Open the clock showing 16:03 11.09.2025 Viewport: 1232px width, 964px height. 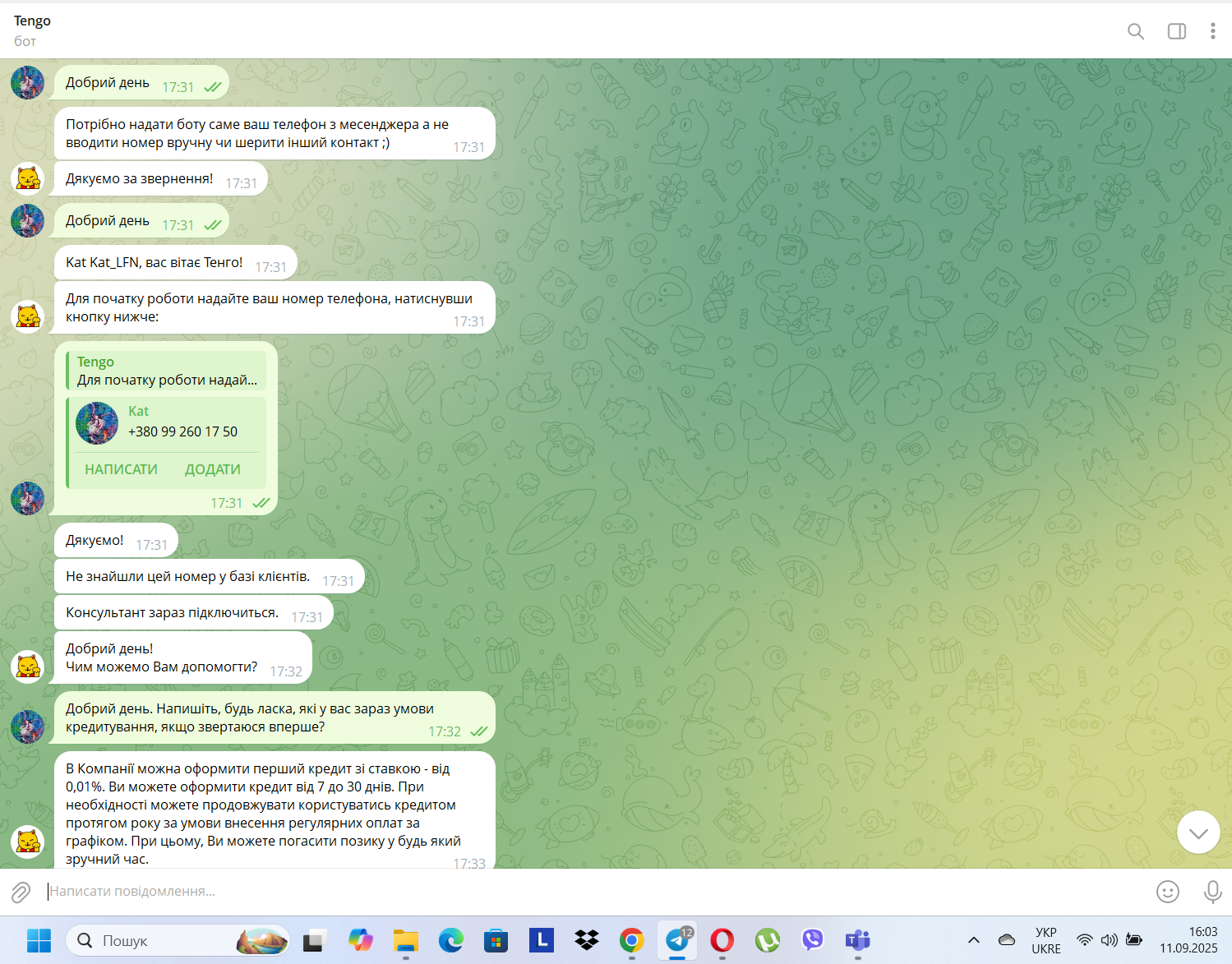point(1188,940)
